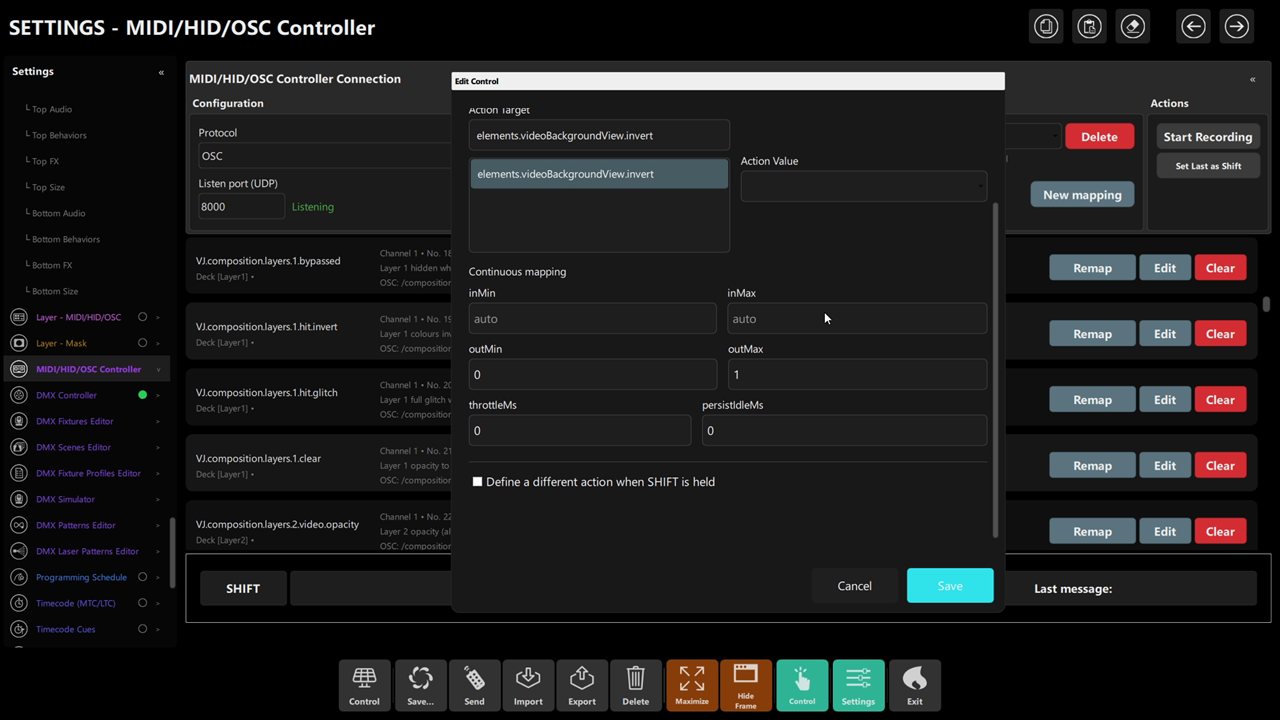Image resolution: width=1280 pixels, height=720 pixels.
Task: Click the green Control hand icon
Action: pyautogui.click(x=802, y=685)
